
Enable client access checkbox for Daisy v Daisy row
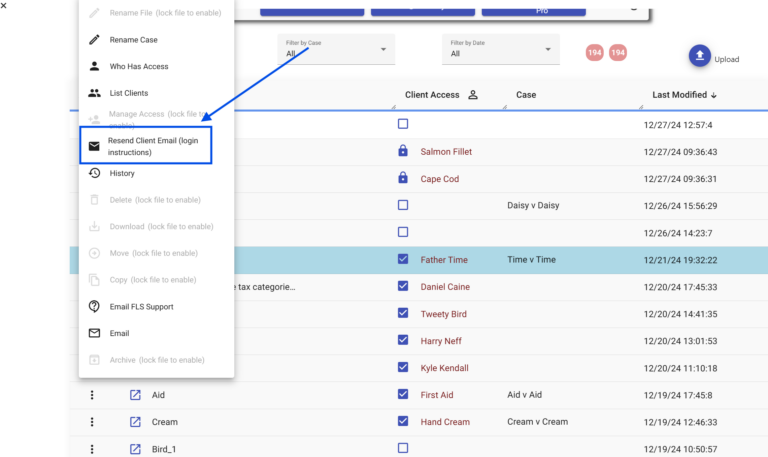click(403, 205)
